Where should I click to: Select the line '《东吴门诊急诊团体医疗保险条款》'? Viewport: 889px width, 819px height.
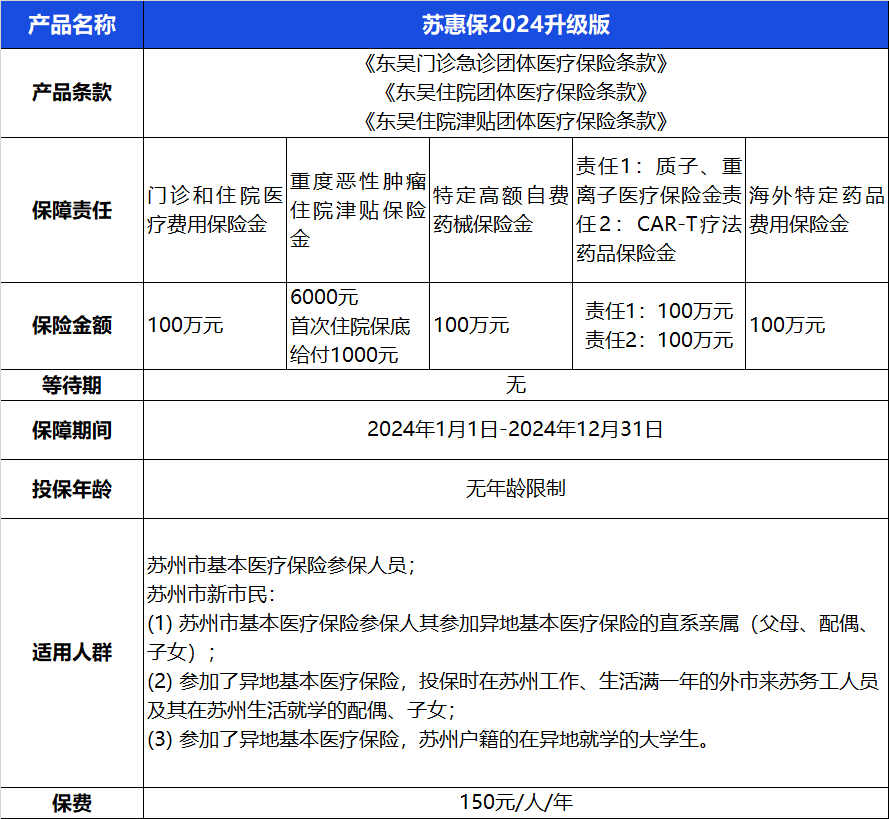click(516, 63)
